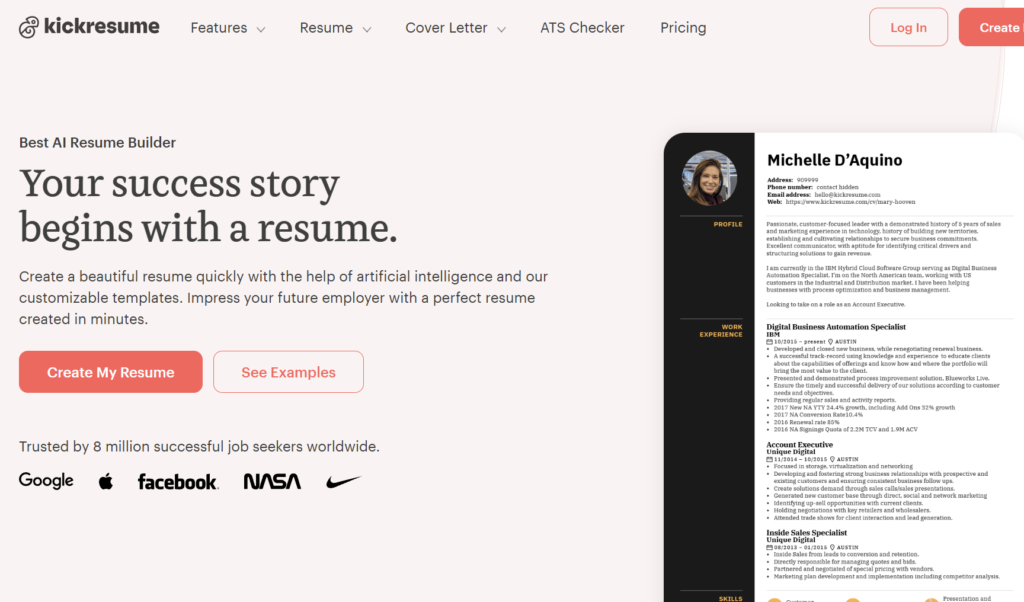The image size is (1024, 602).
Task: Click the Facebook logo
Action: [178, 482]
